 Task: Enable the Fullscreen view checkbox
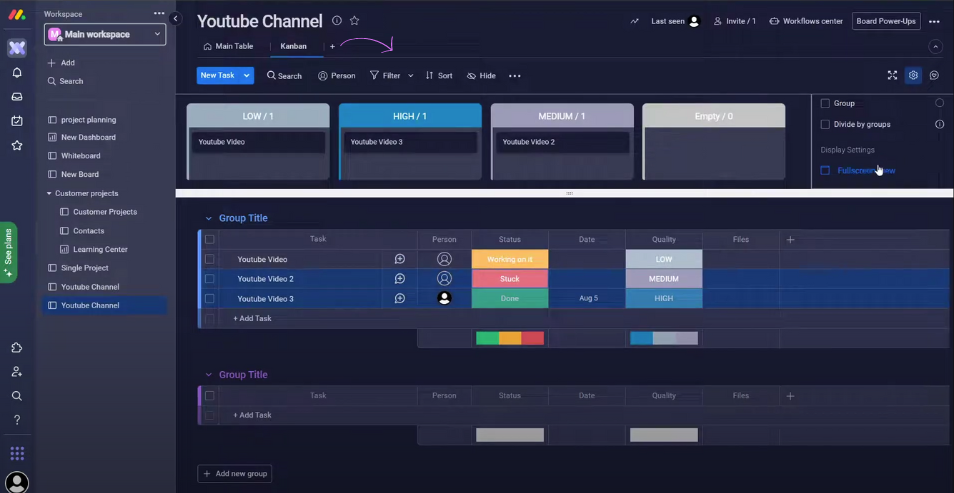click(825, 170)
